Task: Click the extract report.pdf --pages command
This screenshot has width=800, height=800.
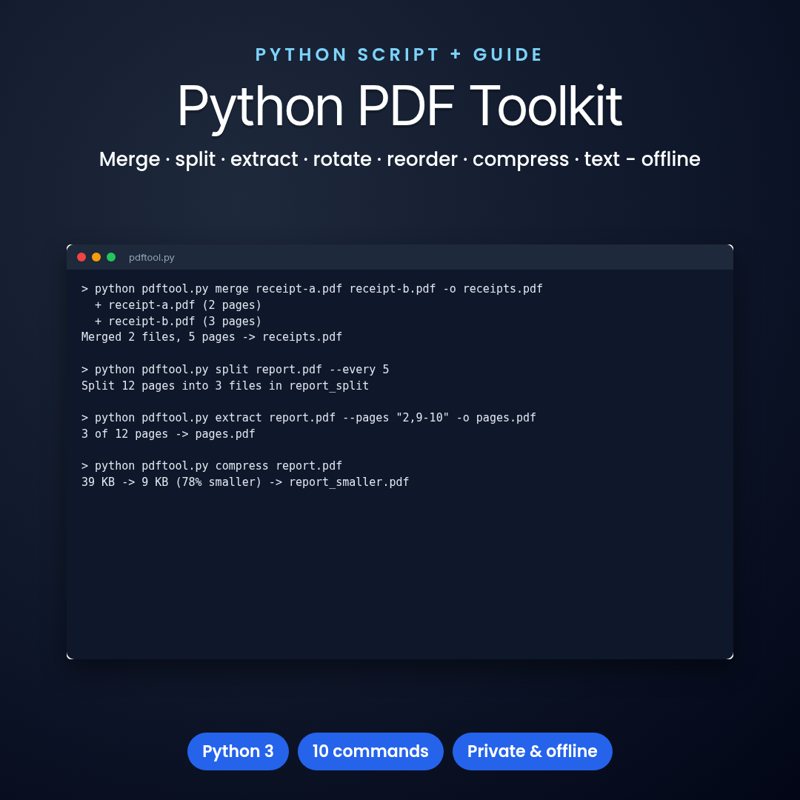Action: (309, 418)
